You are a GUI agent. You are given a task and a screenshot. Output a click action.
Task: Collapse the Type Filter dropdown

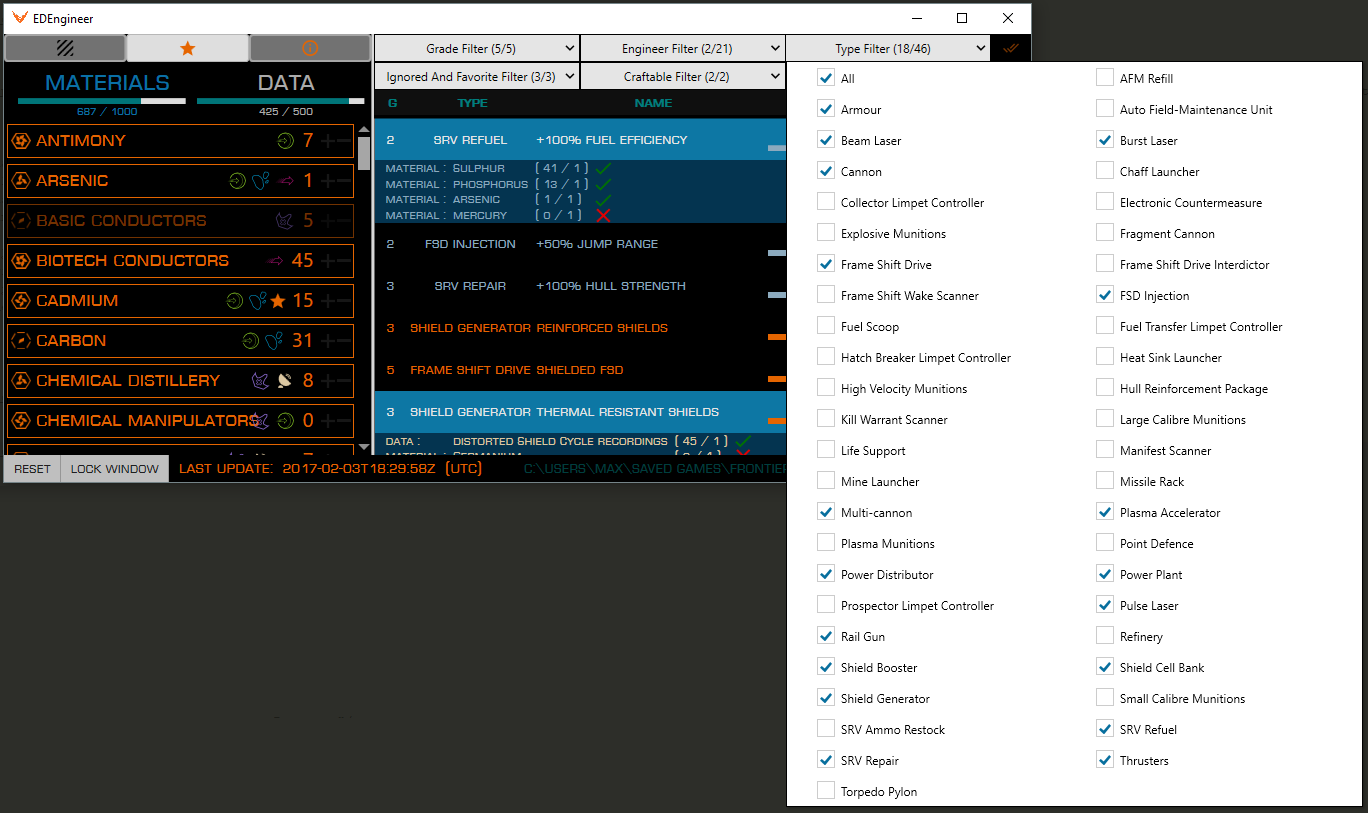click(888, 48)
